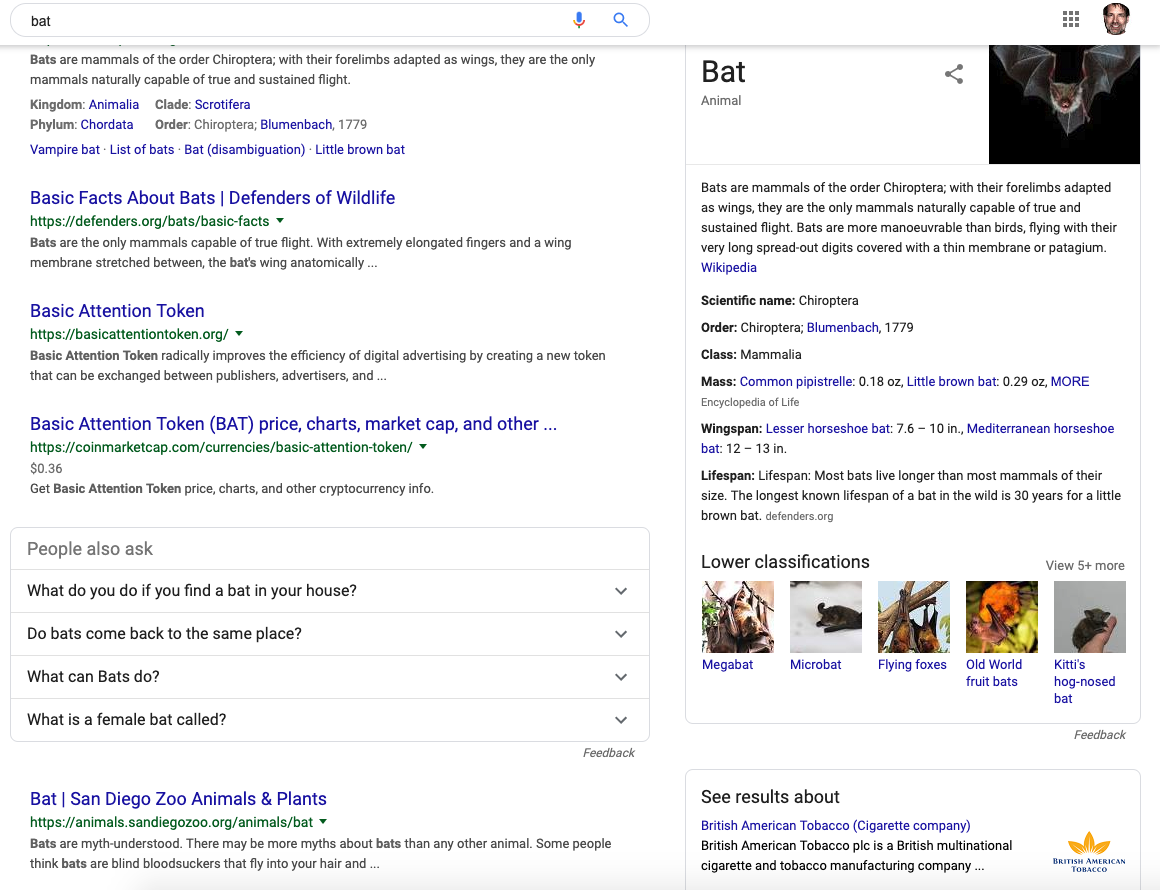Screen dimensions: 1160x890
Task: Open the List of bats sitelink
Action: (142, 149)
